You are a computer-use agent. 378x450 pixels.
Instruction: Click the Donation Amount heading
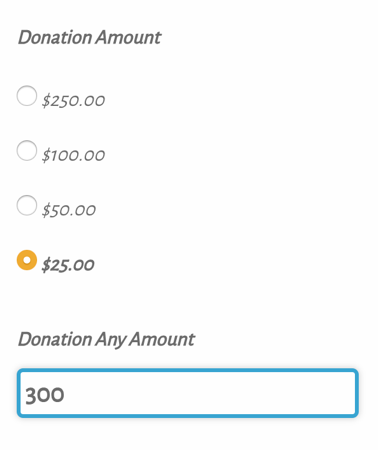(x=89, y=37)
